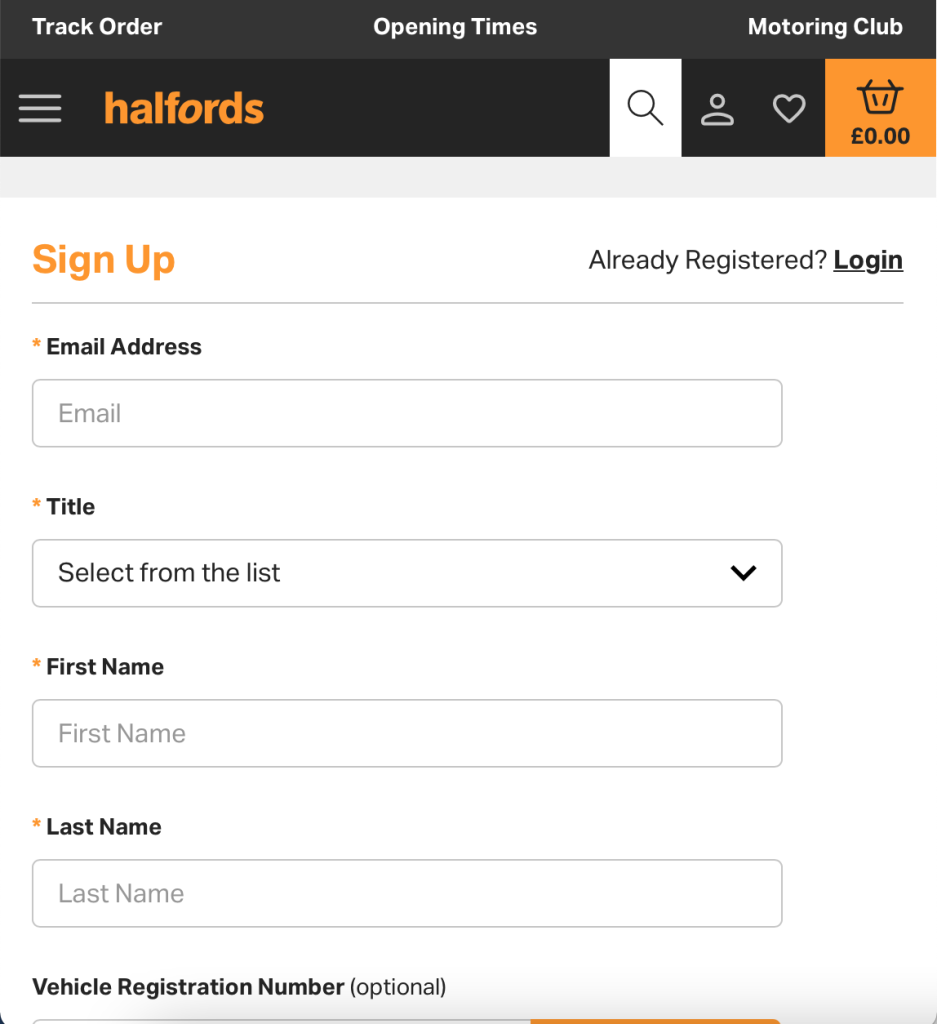
Task: Select the Last Name text box
Action: (407, 893)
